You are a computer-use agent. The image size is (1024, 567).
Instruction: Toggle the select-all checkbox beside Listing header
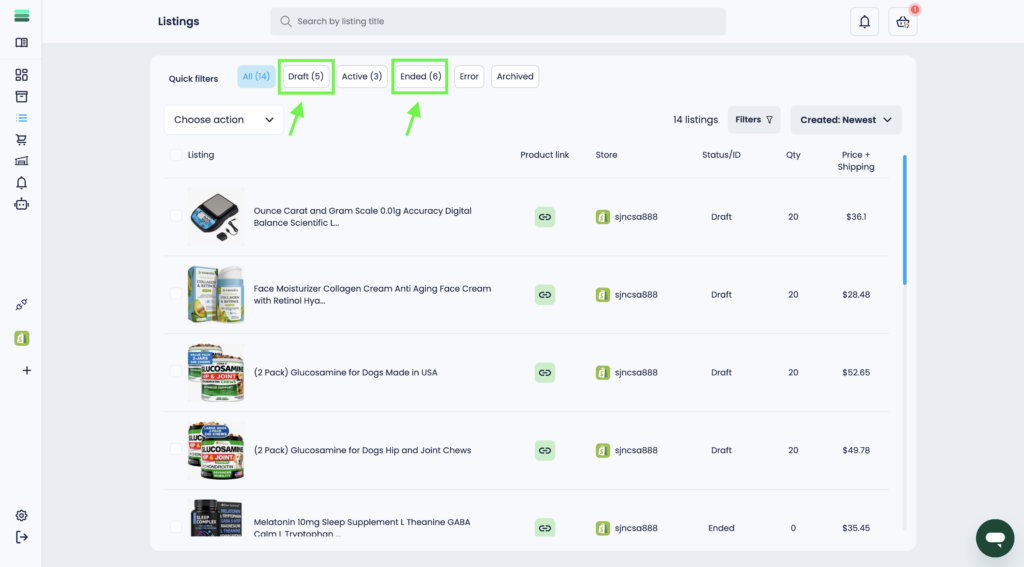(176, 155)
